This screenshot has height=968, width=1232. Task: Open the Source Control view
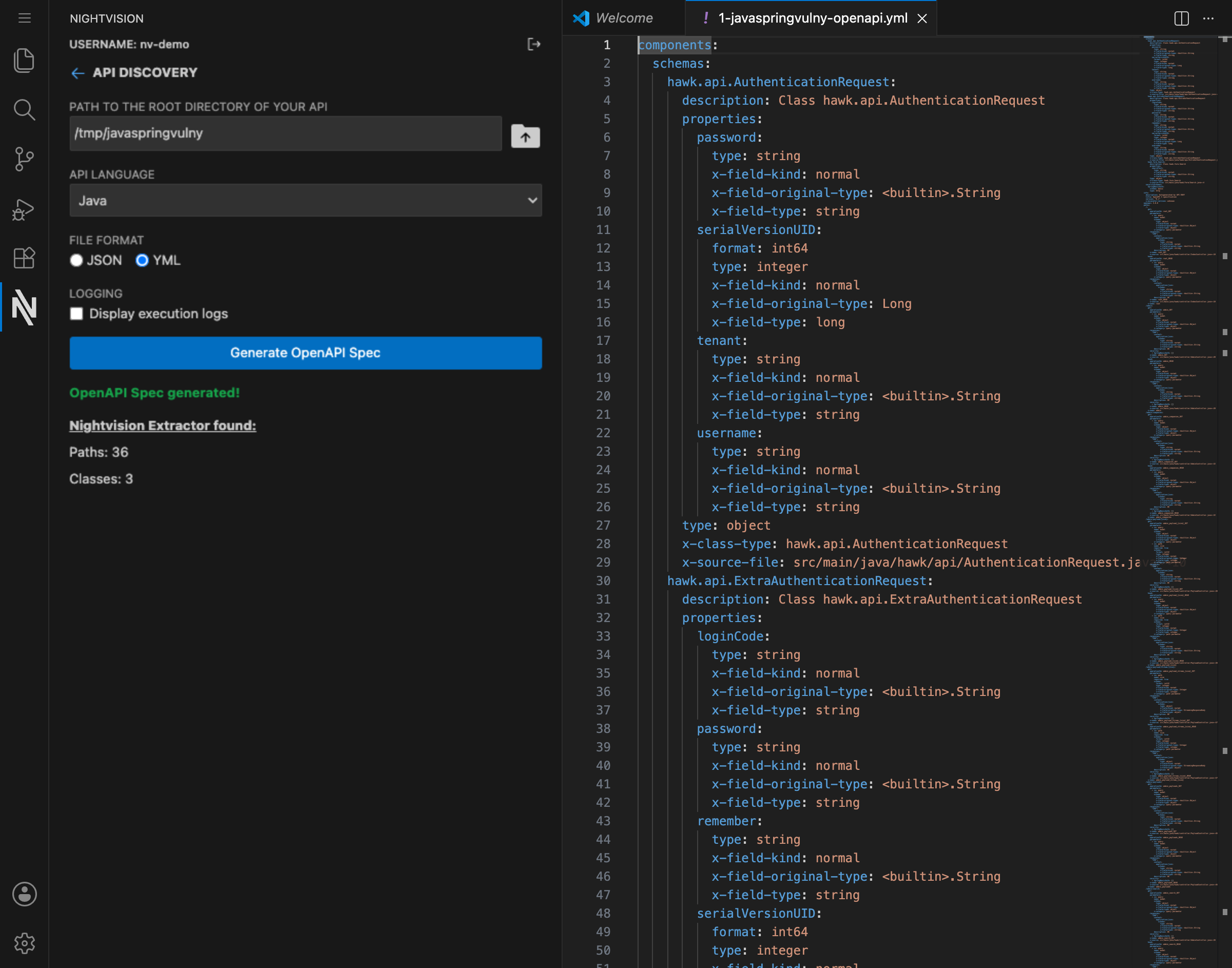pos(24,159)
